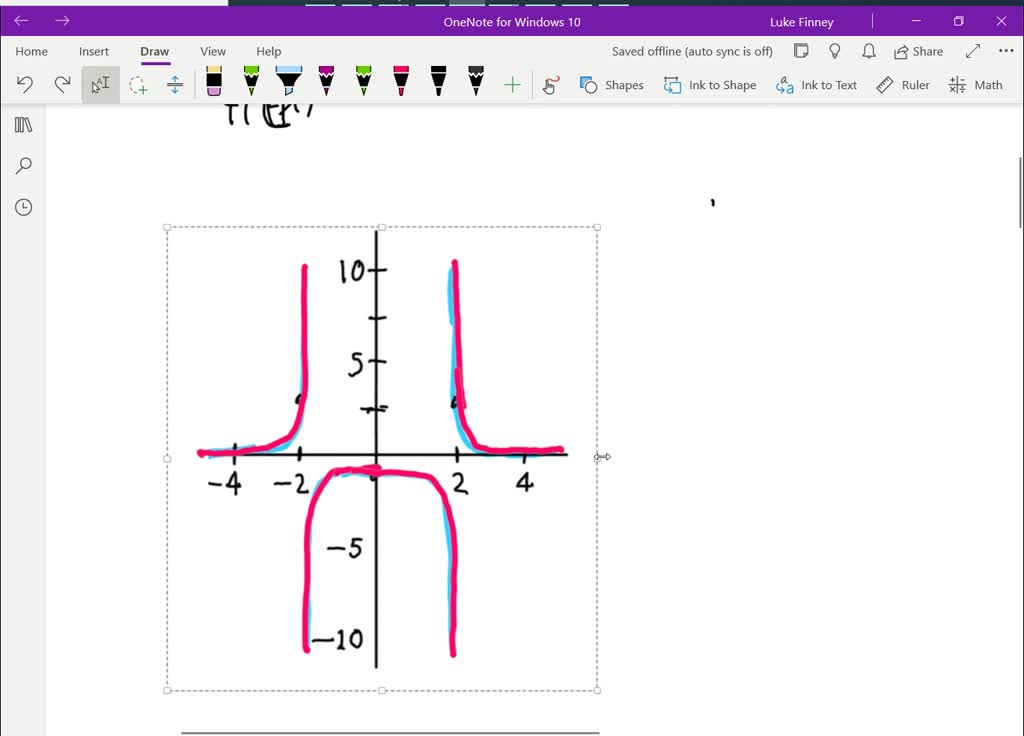Screen dimensions: 1024x736
Task: Toggle the Lasso Select tool
Action: [139, 85]
